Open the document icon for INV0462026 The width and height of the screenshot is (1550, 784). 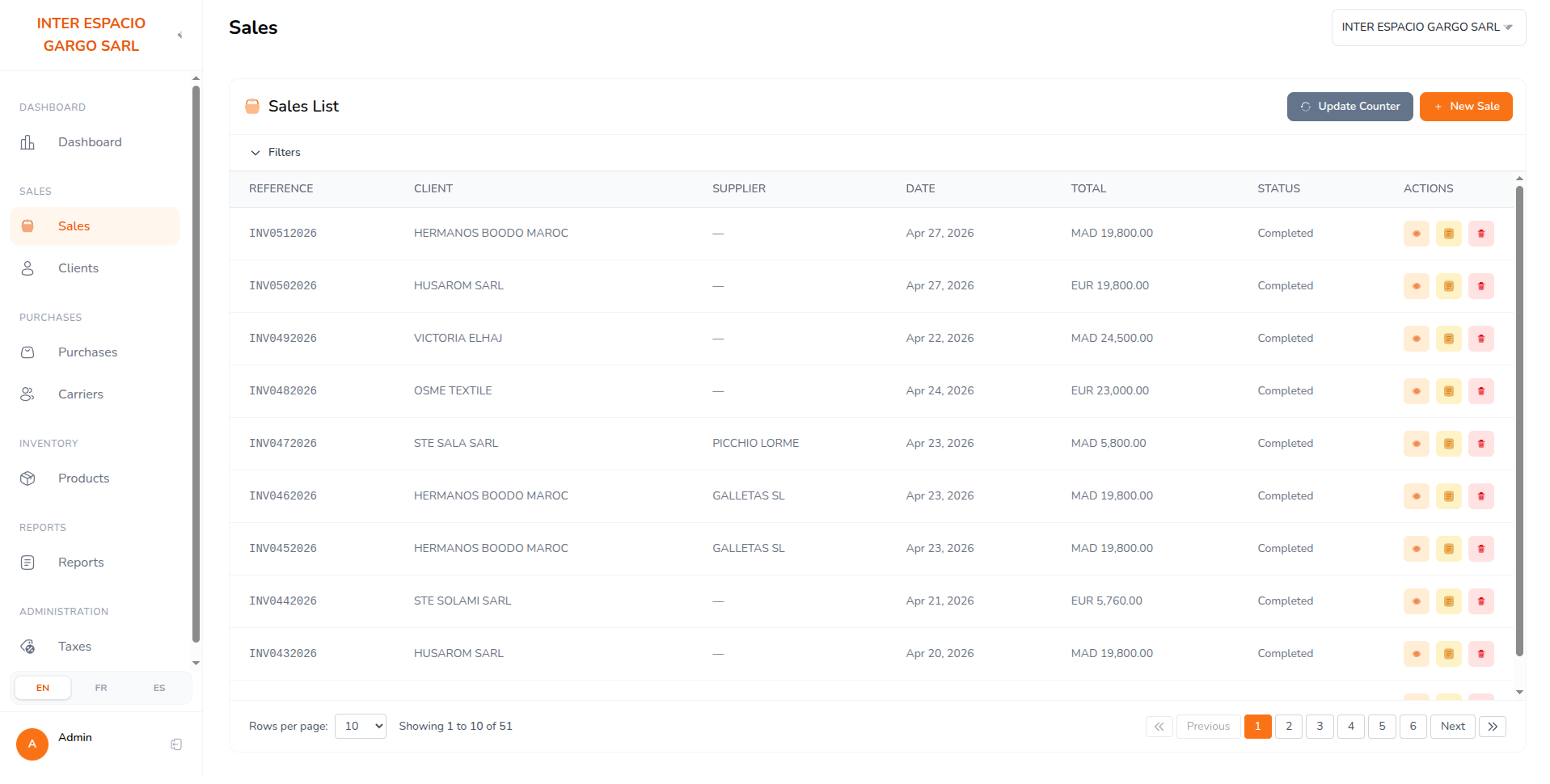(1448, 496)
